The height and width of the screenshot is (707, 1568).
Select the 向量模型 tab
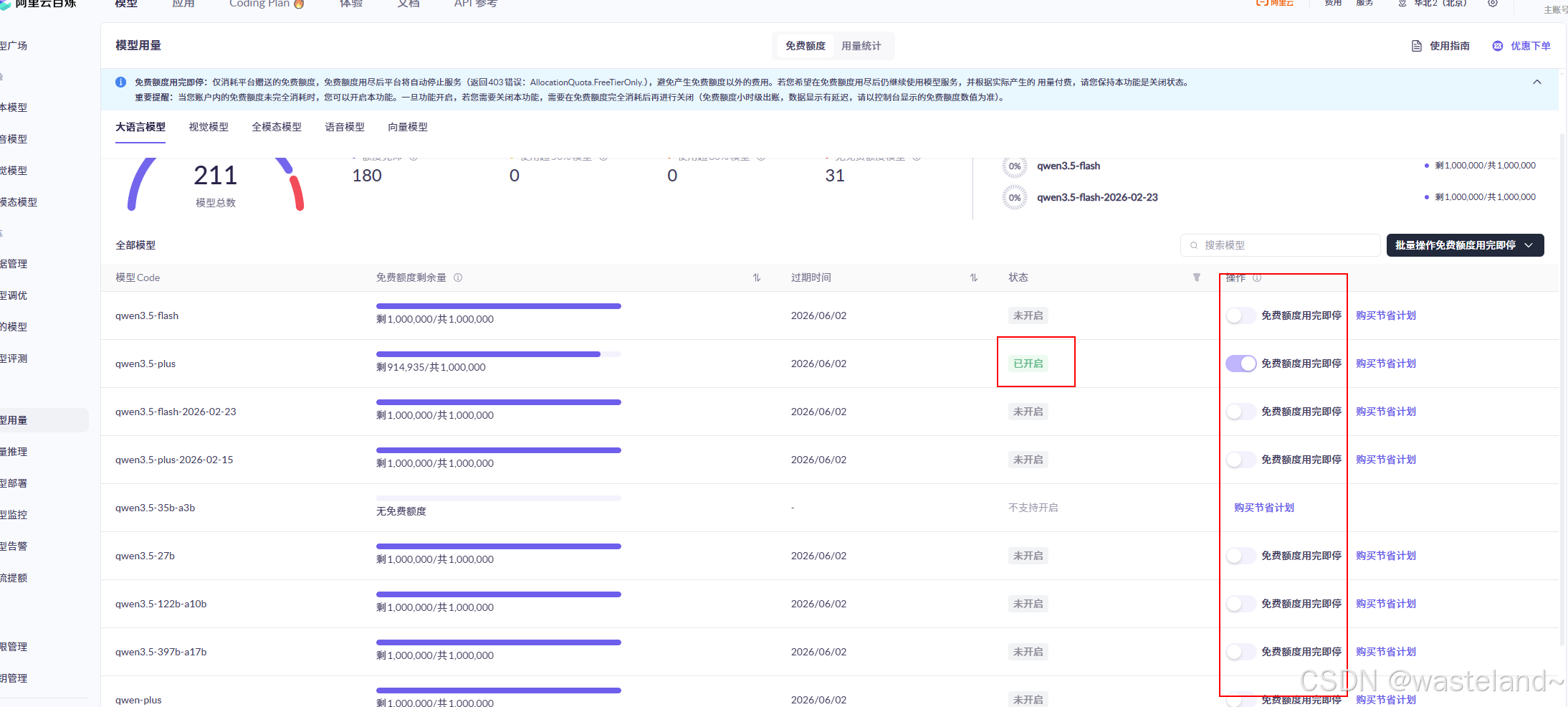408,127
